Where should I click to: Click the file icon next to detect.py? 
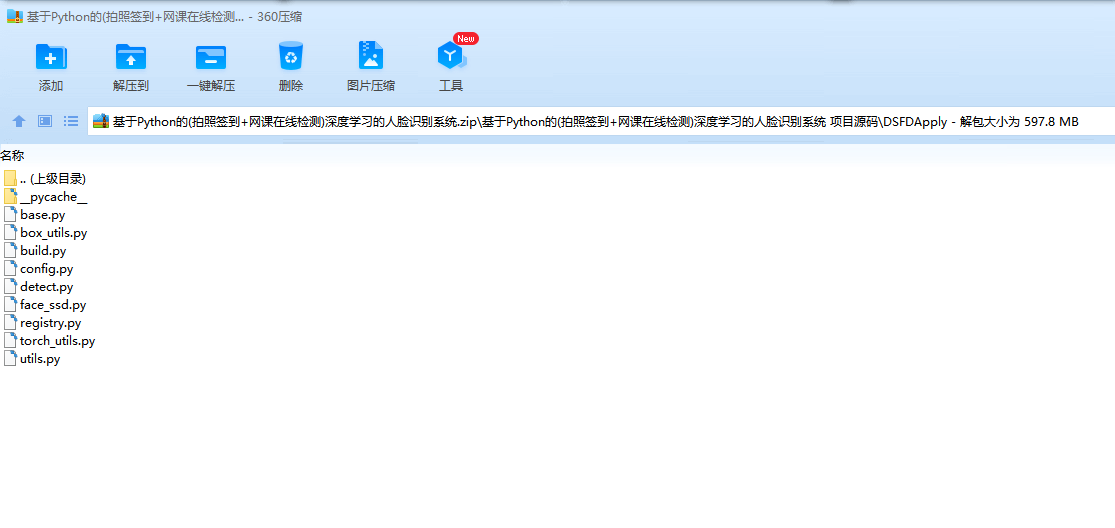coord(10,287)
